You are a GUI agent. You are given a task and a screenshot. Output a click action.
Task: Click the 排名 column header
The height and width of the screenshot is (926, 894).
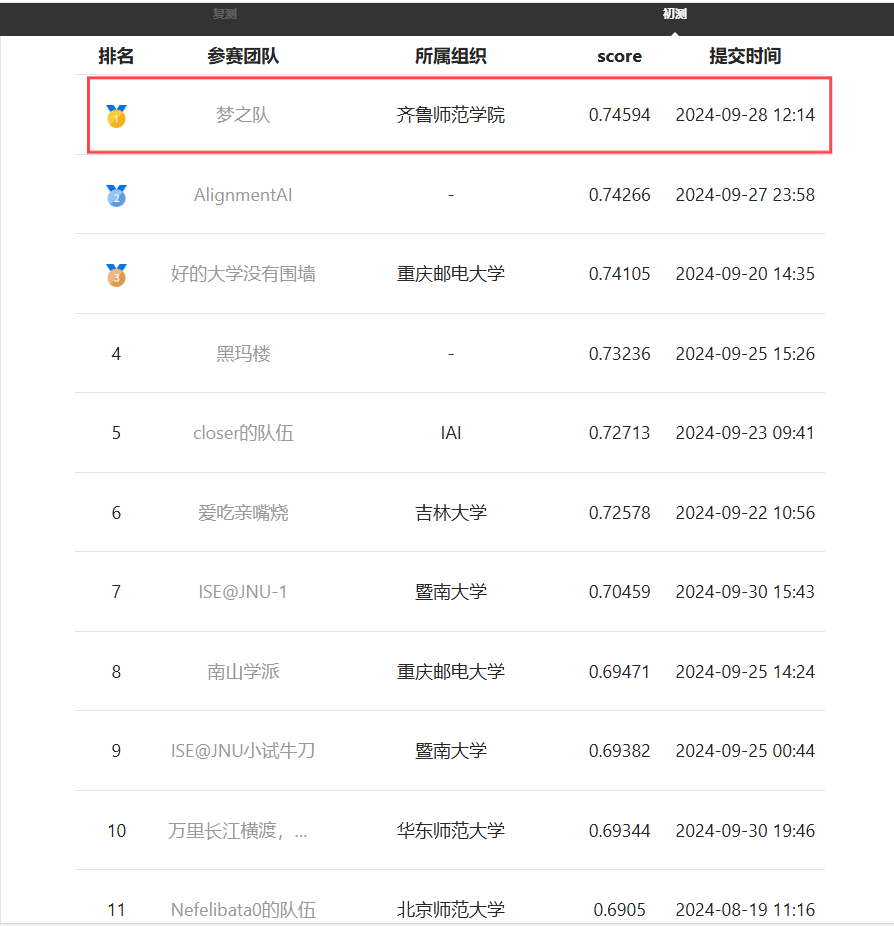tap(116, 56)
